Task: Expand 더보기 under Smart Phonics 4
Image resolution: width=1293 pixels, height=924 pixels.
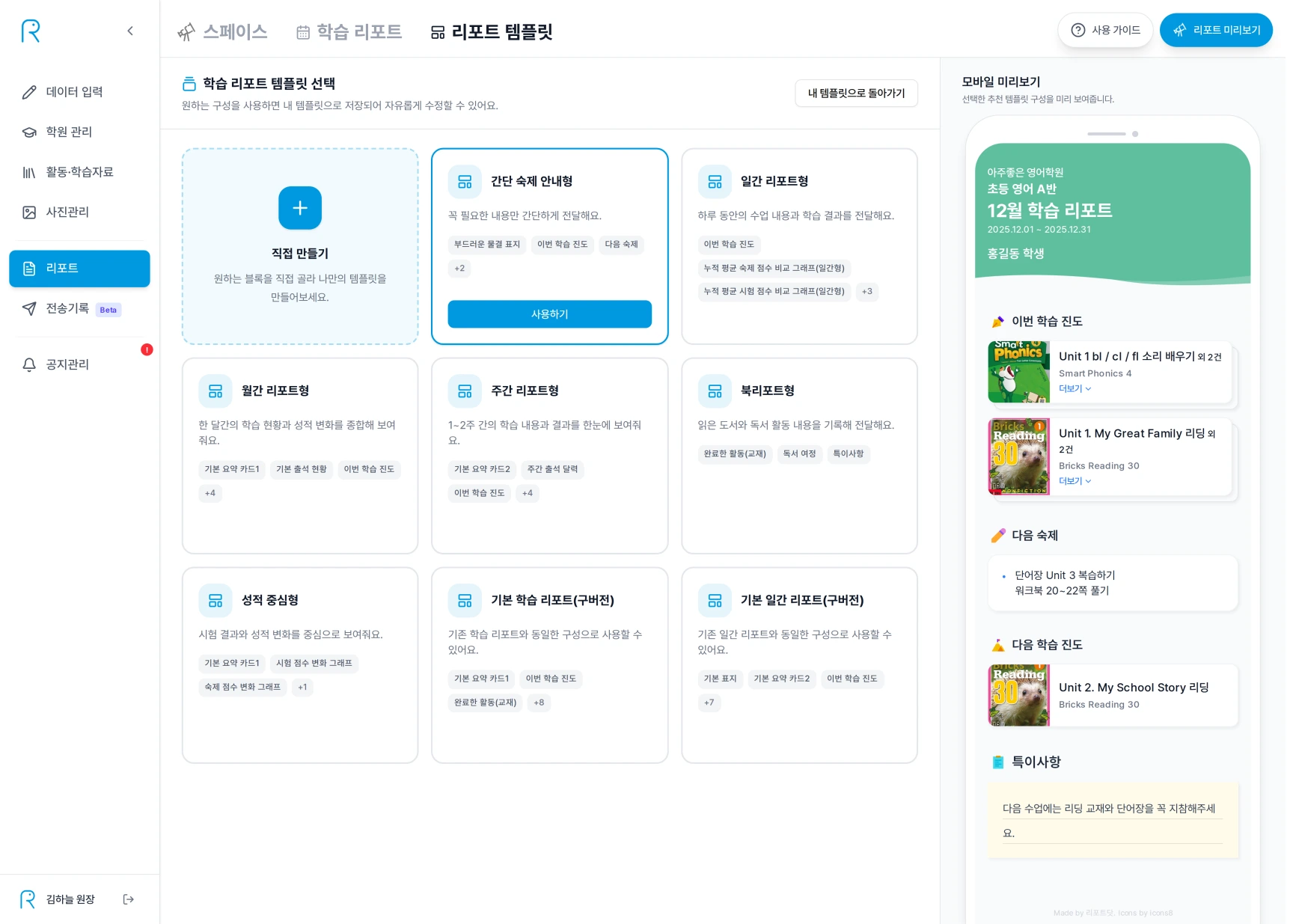Action: (x=1075, y=389)
